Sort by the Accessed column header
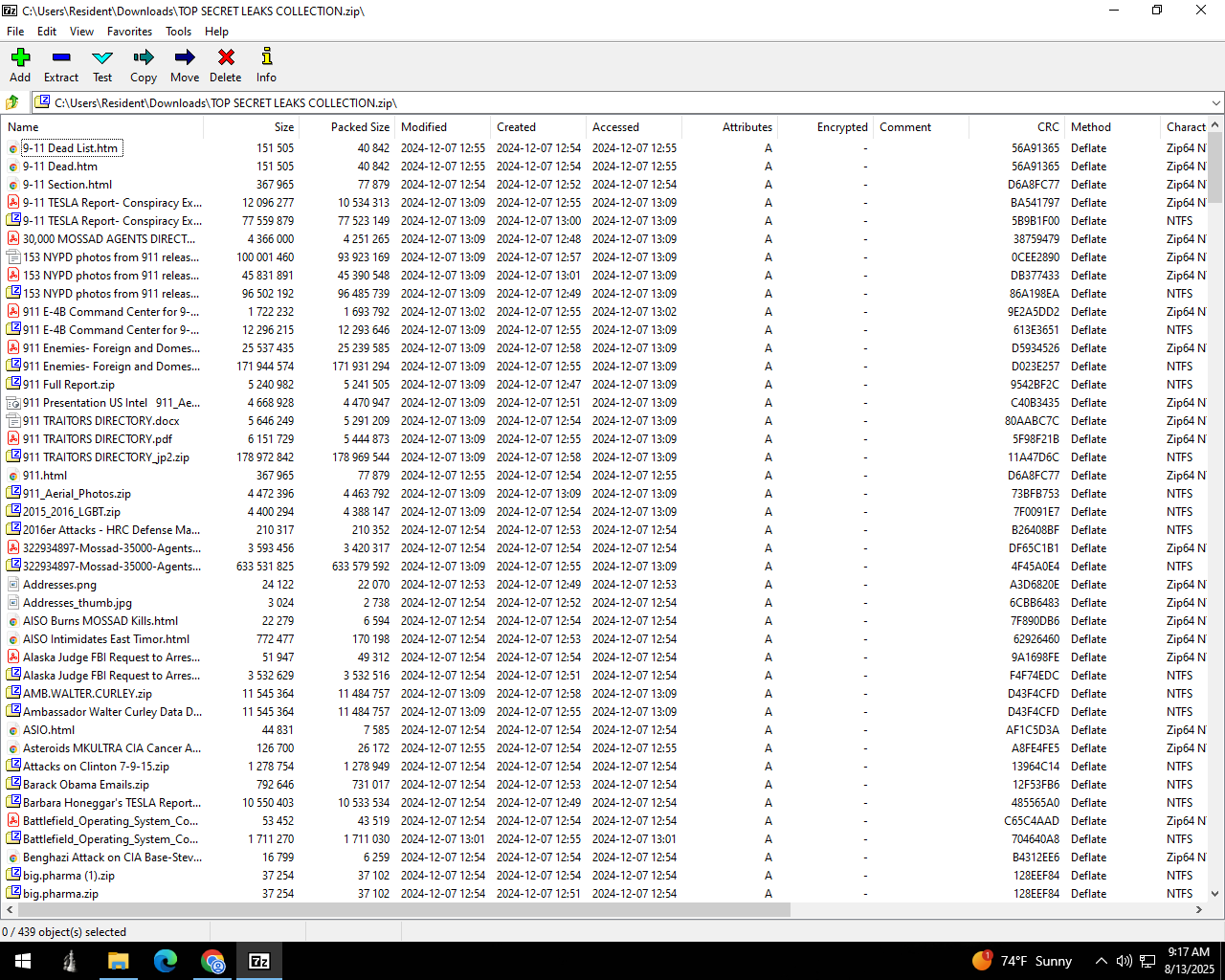The image size is (1225, 980). point(634,127)
